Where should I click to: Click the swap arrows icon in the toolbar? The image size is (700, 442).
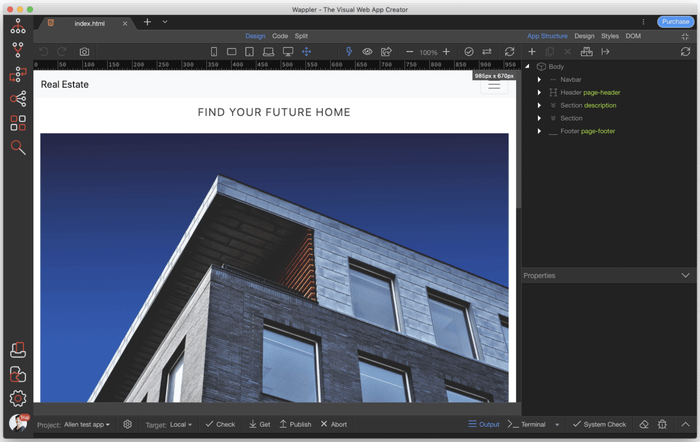click(487, 52)
